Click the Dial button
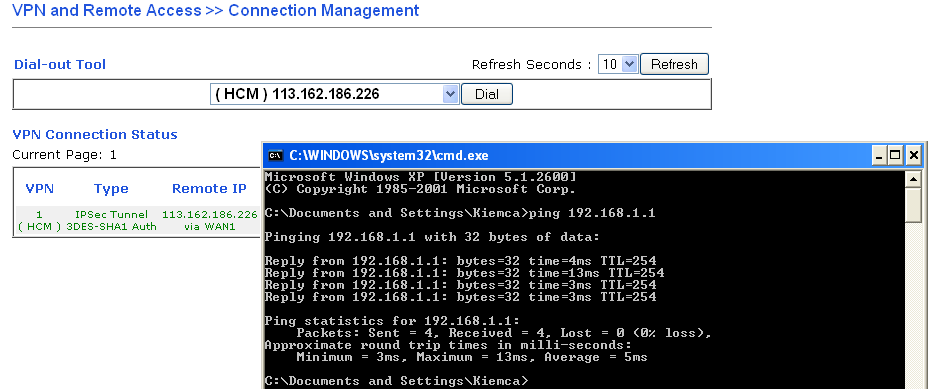 click(x=486, y=94)
